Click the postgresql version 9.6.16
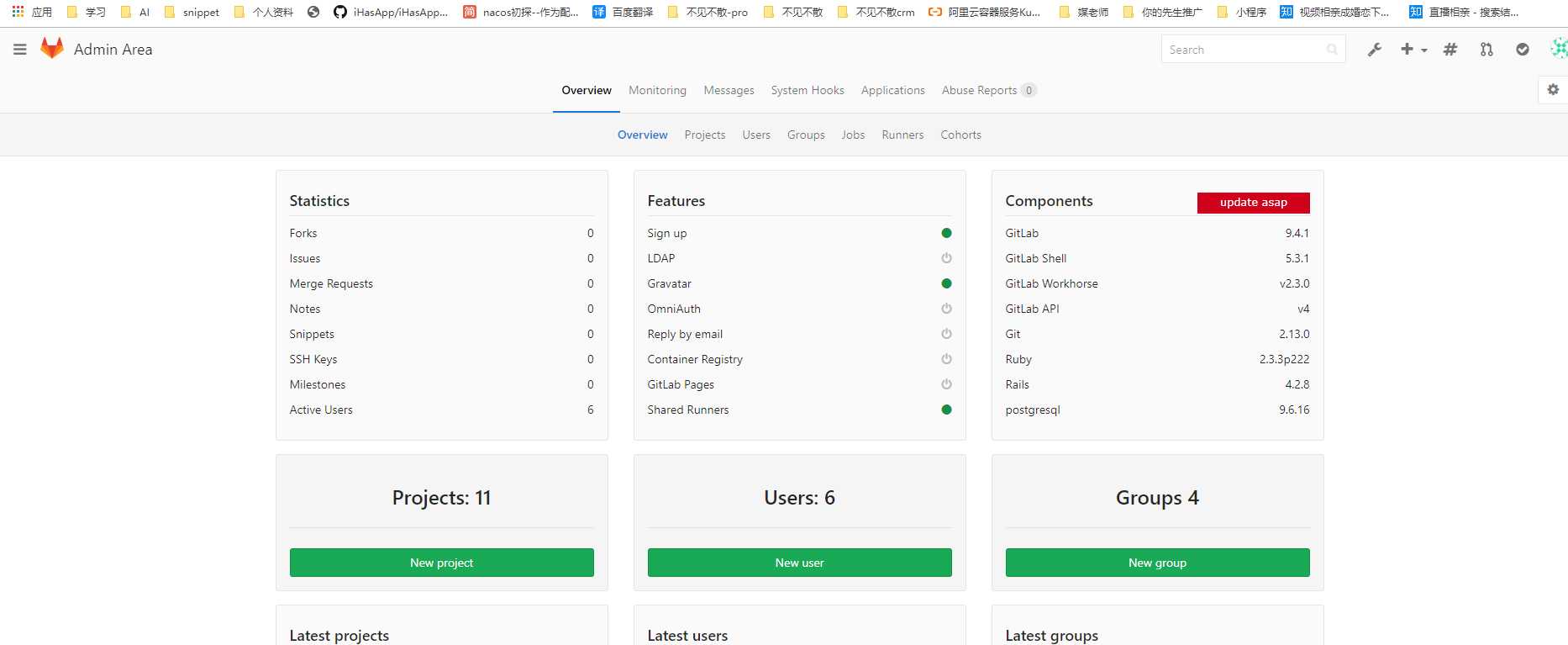The height and width of the screenshot is (645, 1568). pyautogui.click(x=1294, y=410)
